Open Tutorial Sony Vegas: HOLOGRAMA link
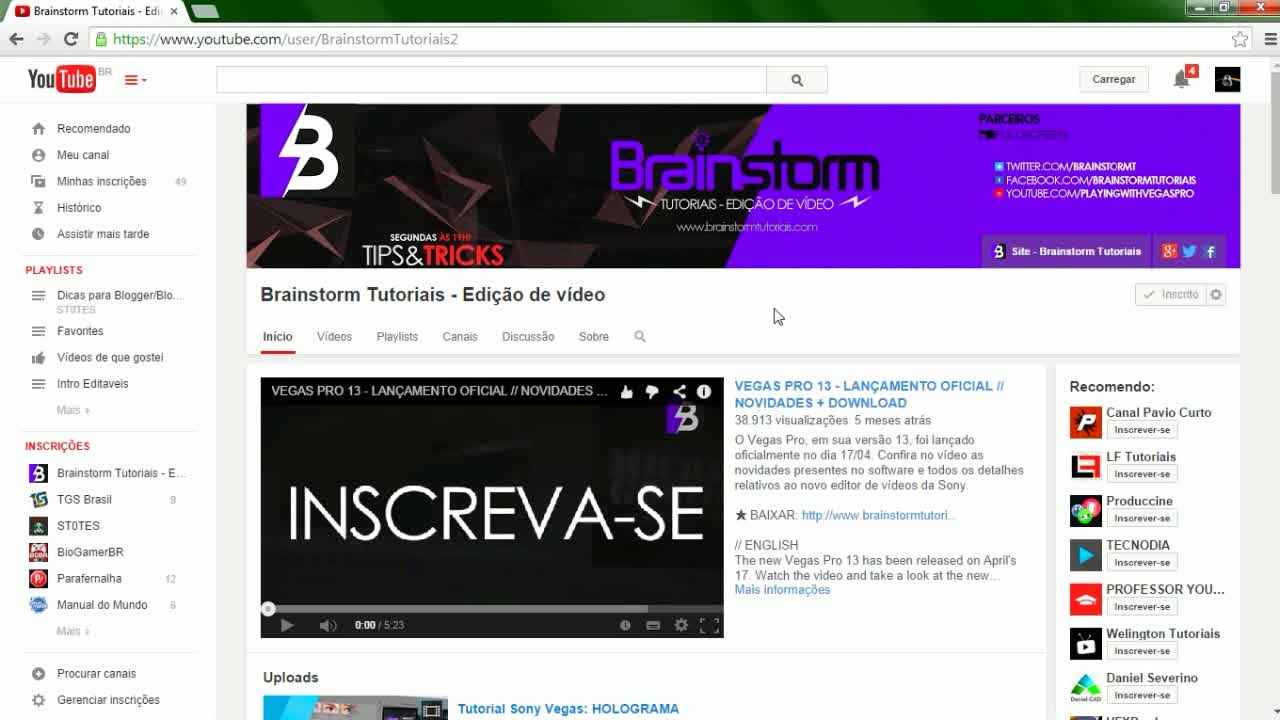Viewport: 1280px width, 720px height. 568,709
